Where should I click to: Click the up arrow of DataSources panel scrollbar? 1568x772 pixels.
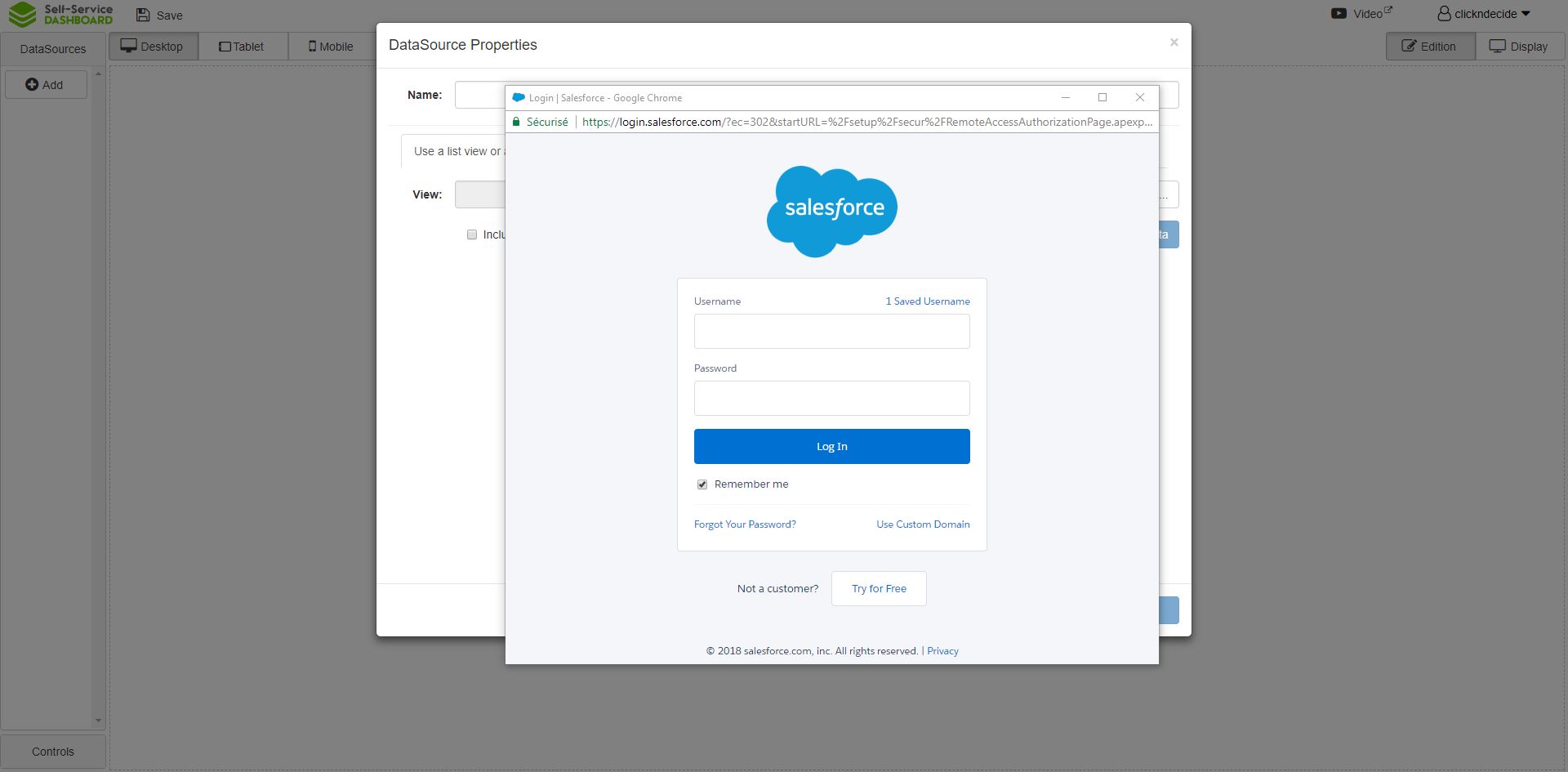[x=99, y=74]
